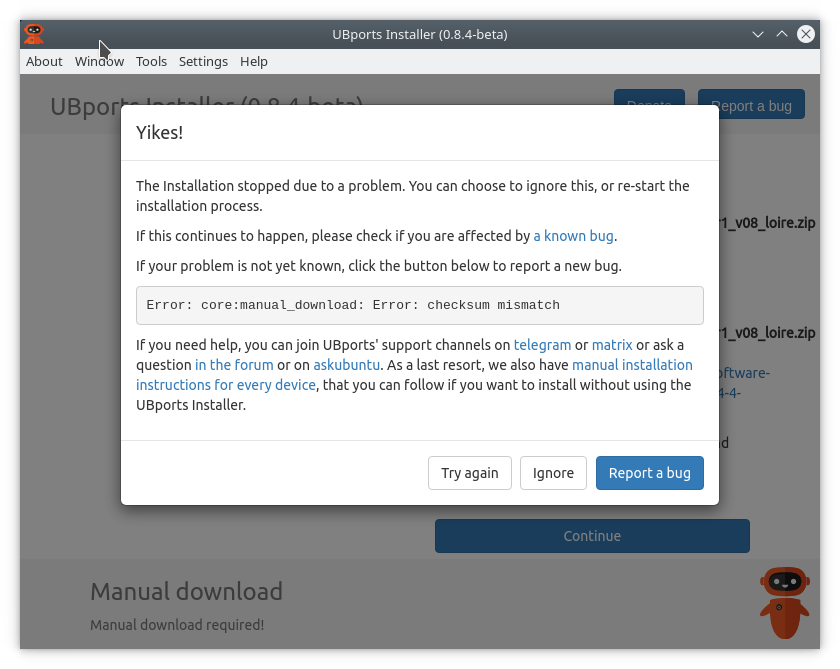The image size is (840, 669).
Task: Maximize the installer window
Action: click(x=782, y=34)
